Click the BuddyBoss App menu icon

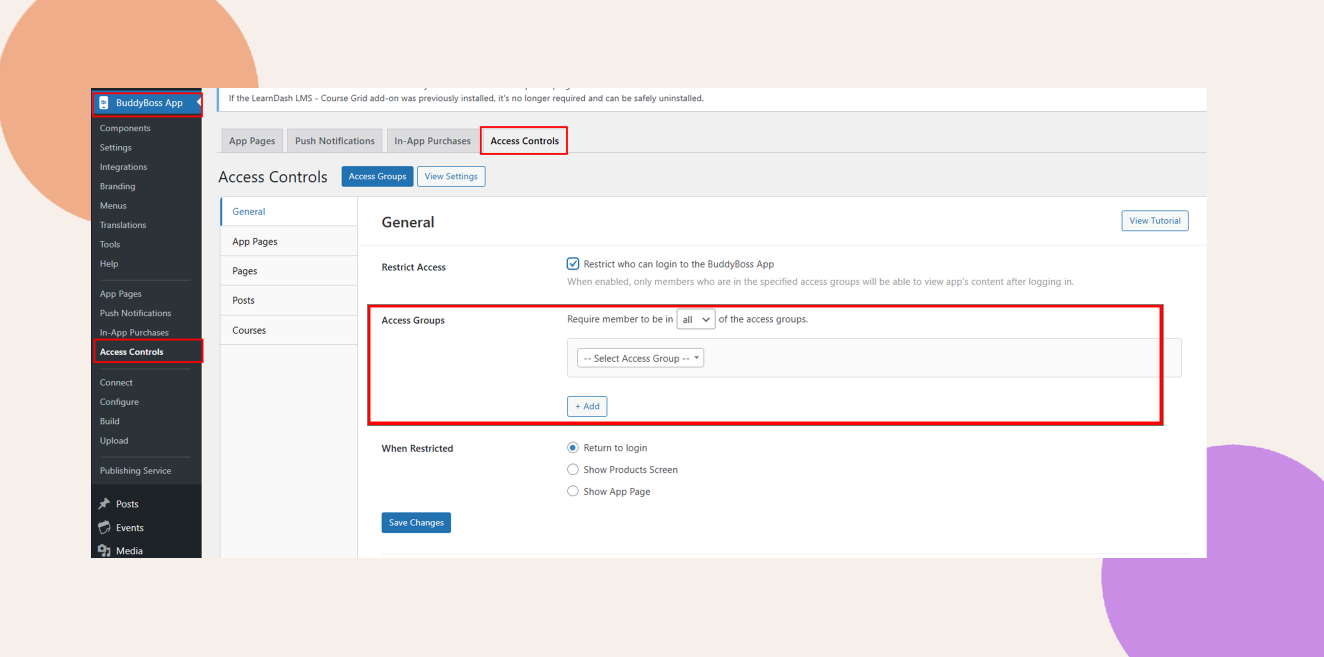[103, 102]
